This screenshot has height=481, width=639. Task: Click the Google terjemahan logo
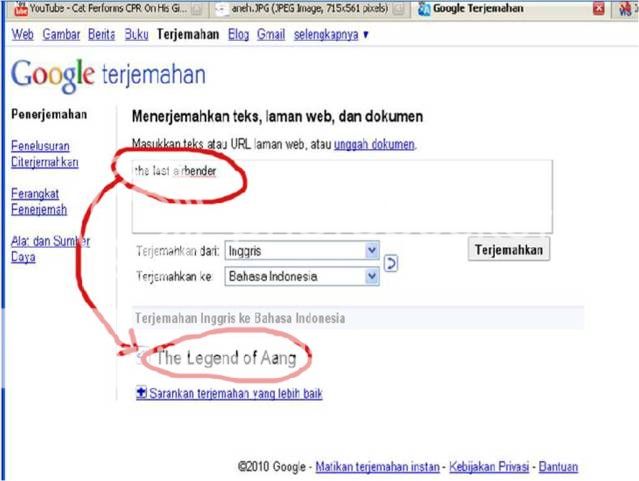tap(108, 75)
